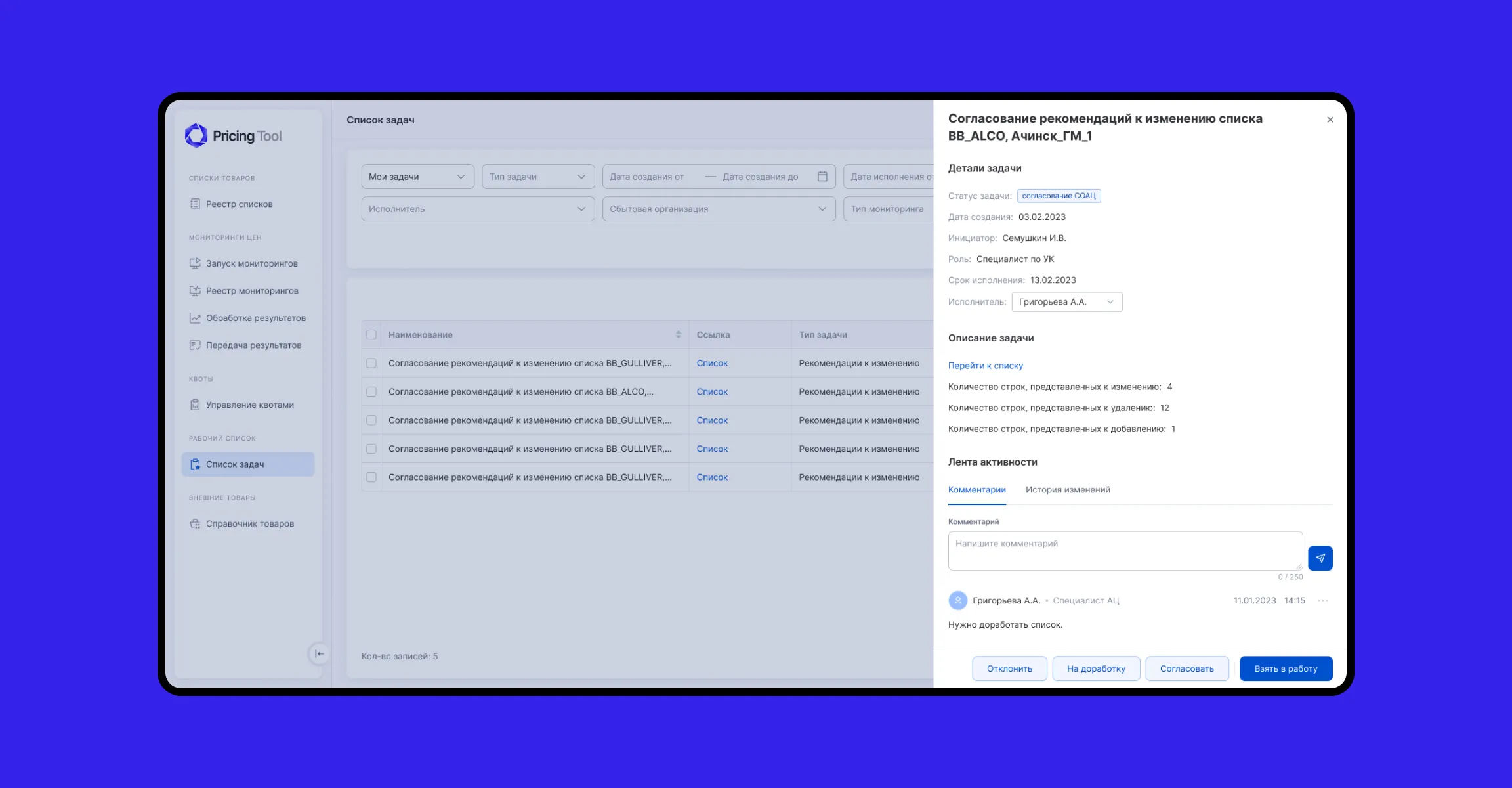The image size is (1512, 788).
Task: Check the first BB_GULLIVER row checkbox
Action: (x=371, y=363)
